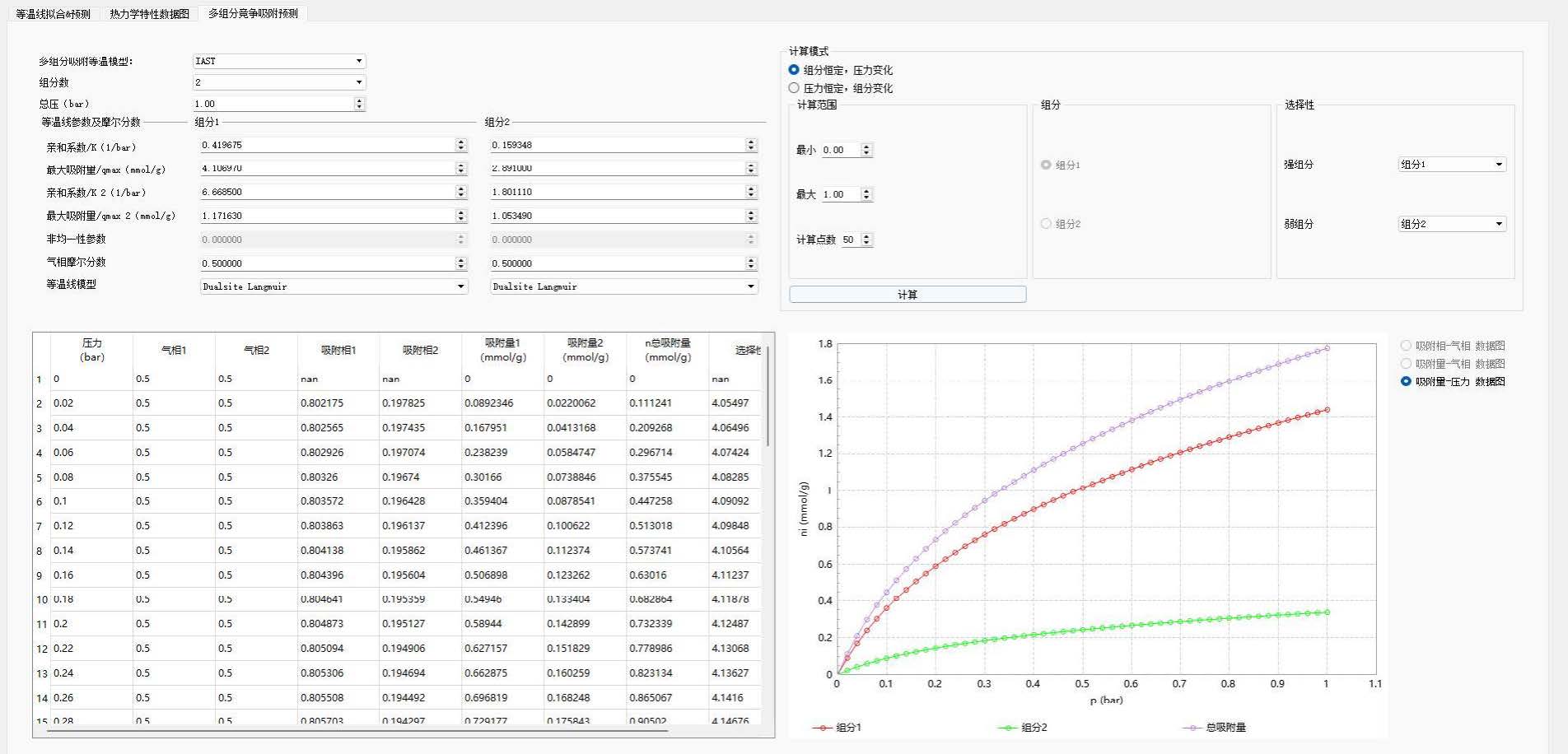
Task: Switch to the 等温线拟合与预测 tab
Action: [x=53, y=14]
